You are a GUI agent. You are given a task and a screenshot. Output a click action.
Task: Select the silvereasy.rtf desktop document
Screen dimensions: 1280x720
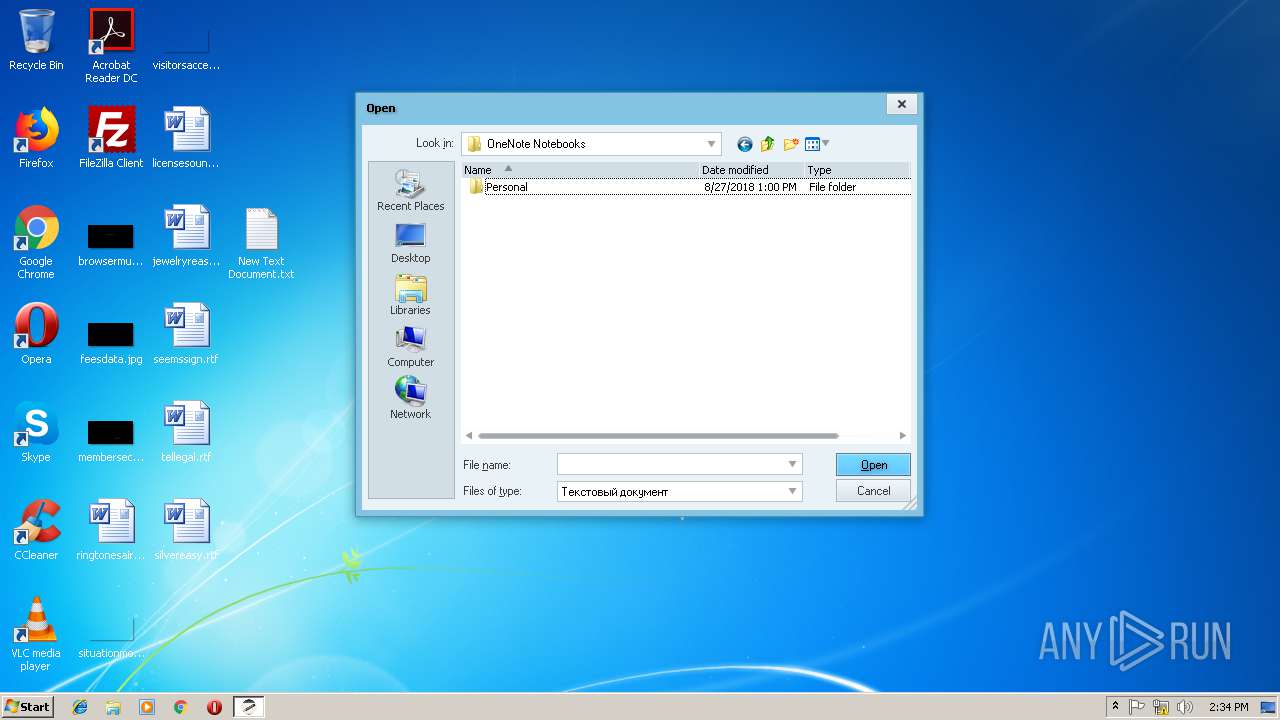(x=186, y=530)
